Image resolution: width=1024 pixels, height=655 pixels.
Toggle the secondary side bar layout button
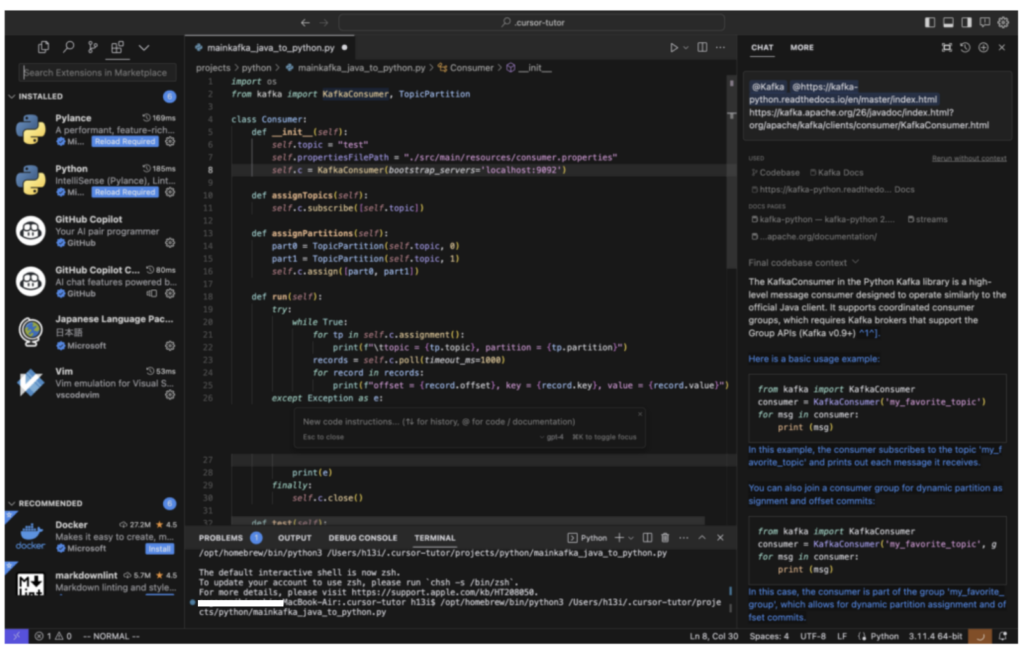point(967,22)
